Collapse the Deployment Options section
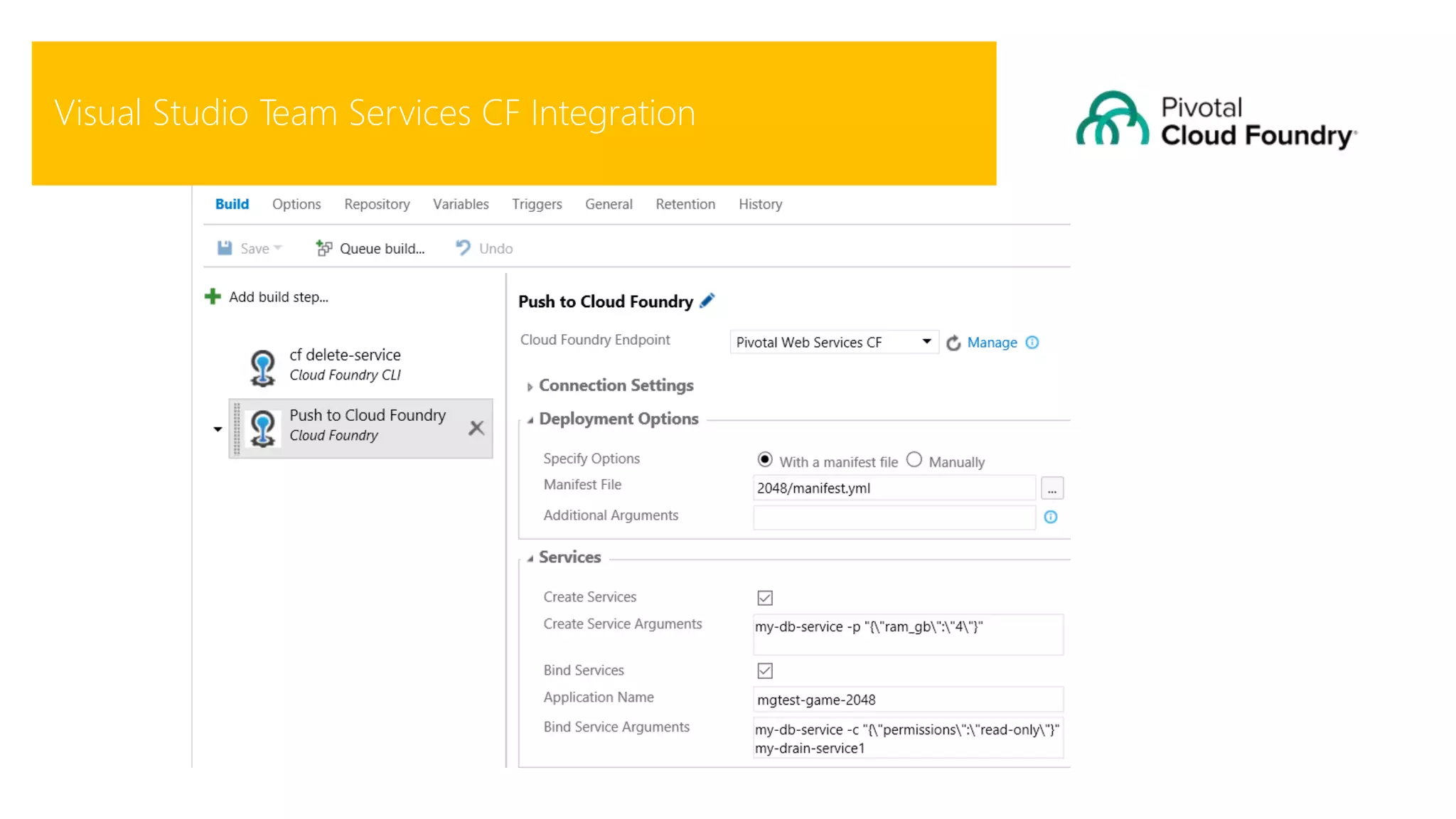 click(x=619, y=419)
